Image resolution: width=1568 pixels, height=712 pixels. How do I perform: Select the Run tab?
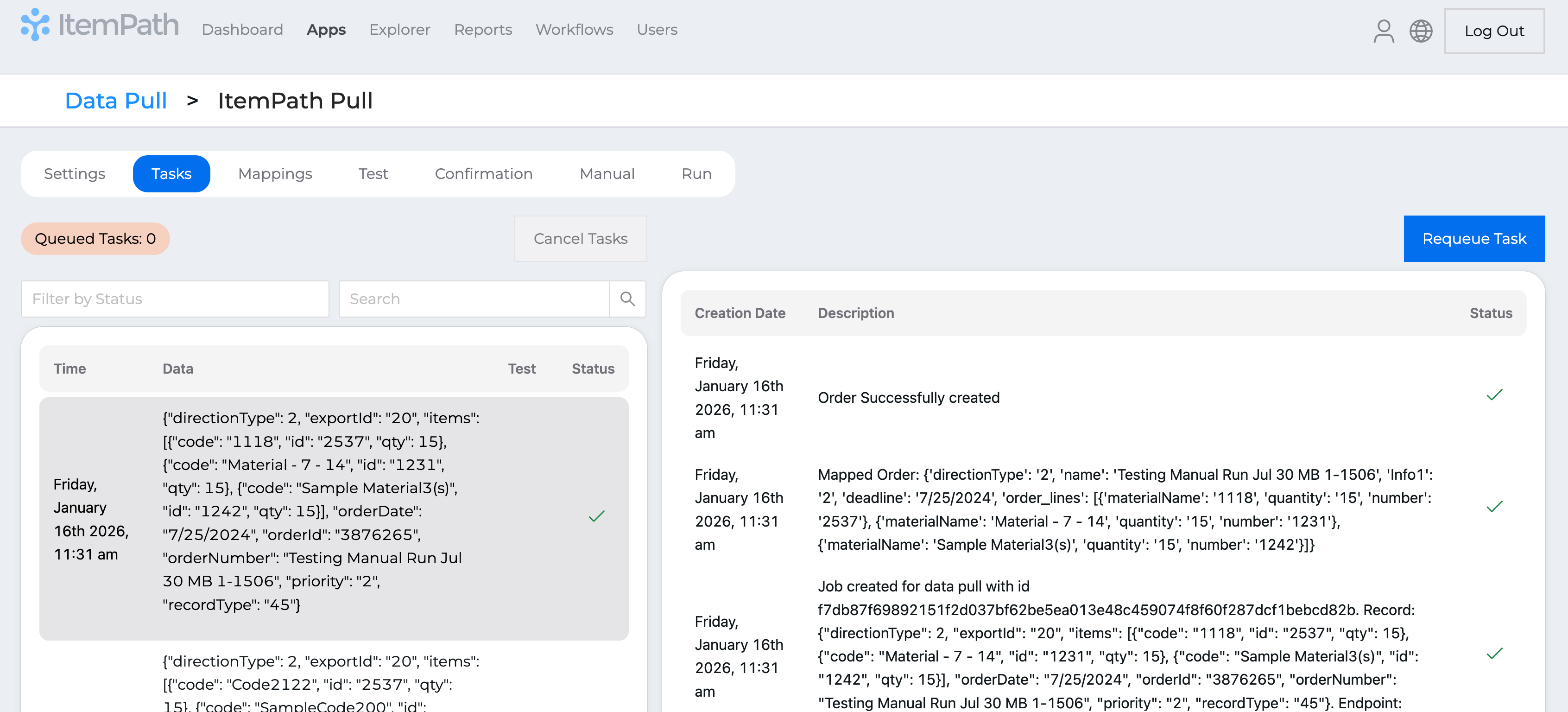click(x=696, y=173)
